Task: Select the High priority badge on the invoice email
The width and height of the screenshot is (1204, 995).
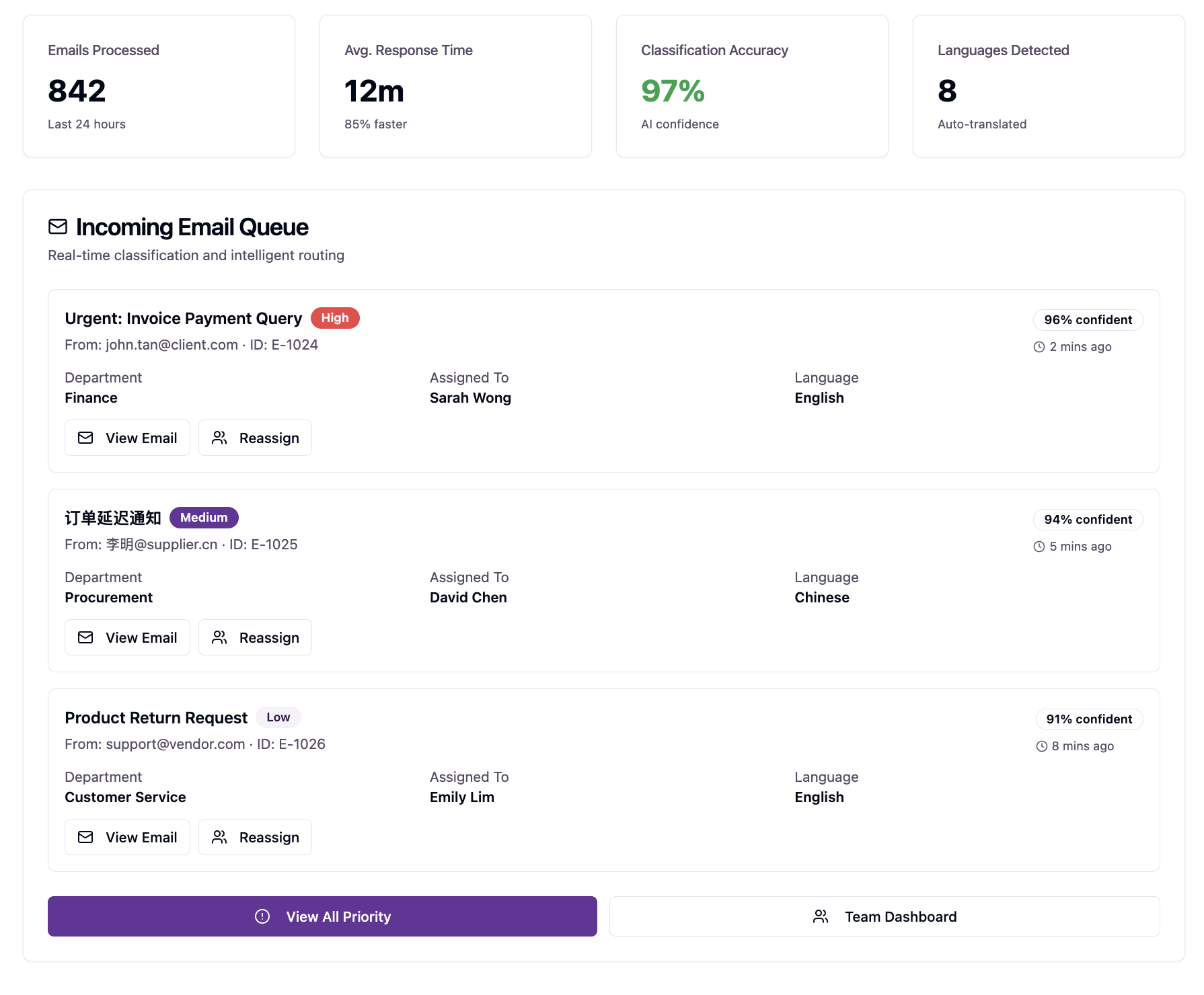Action: click(335, 318)
